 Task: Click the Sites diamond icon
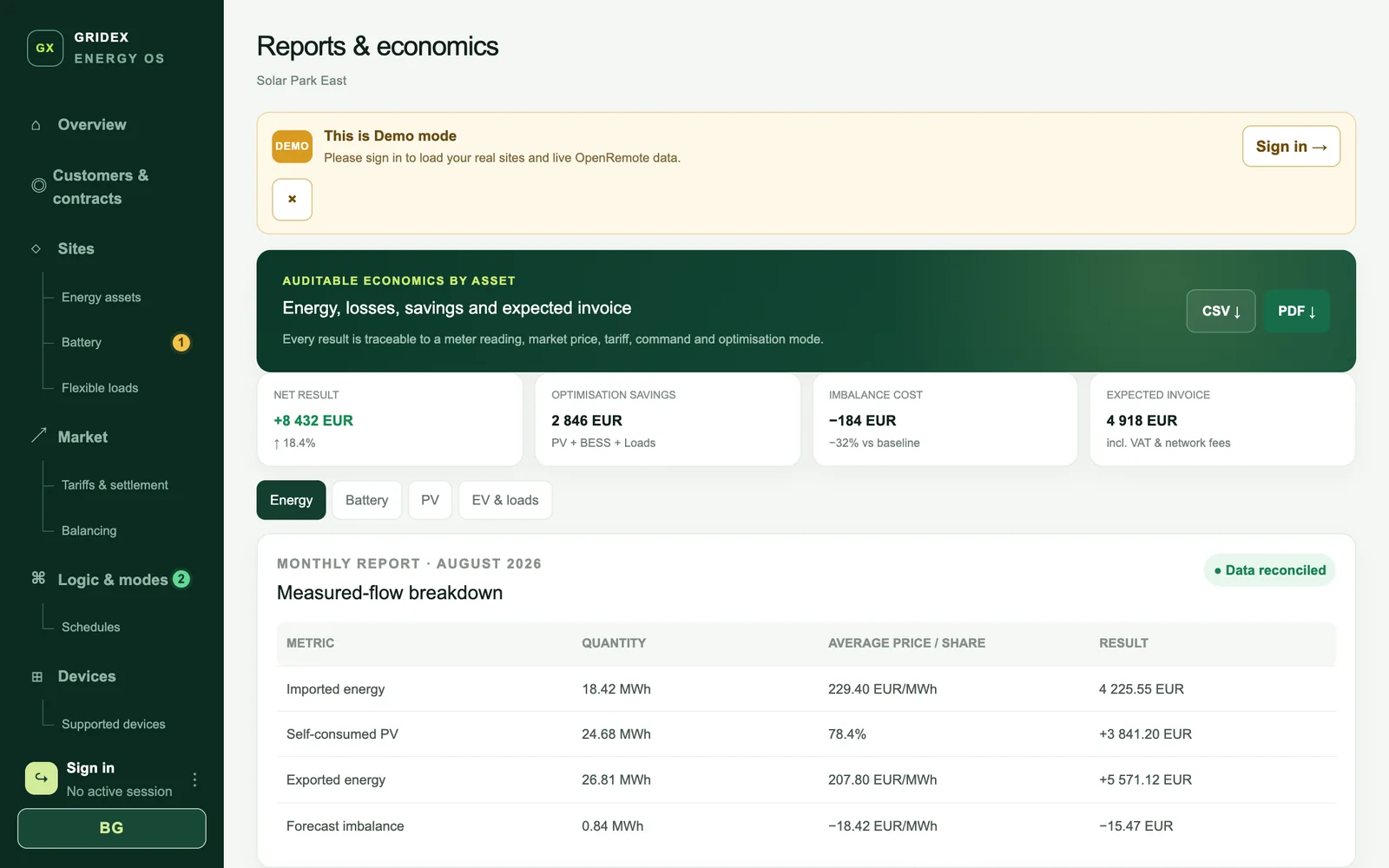click(x=36, y=249)
